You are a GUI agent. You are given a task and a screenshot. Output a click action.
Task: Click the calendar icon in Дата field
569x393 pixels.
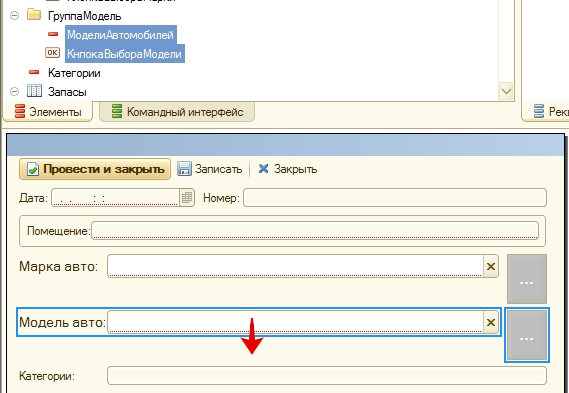(187, 198)
